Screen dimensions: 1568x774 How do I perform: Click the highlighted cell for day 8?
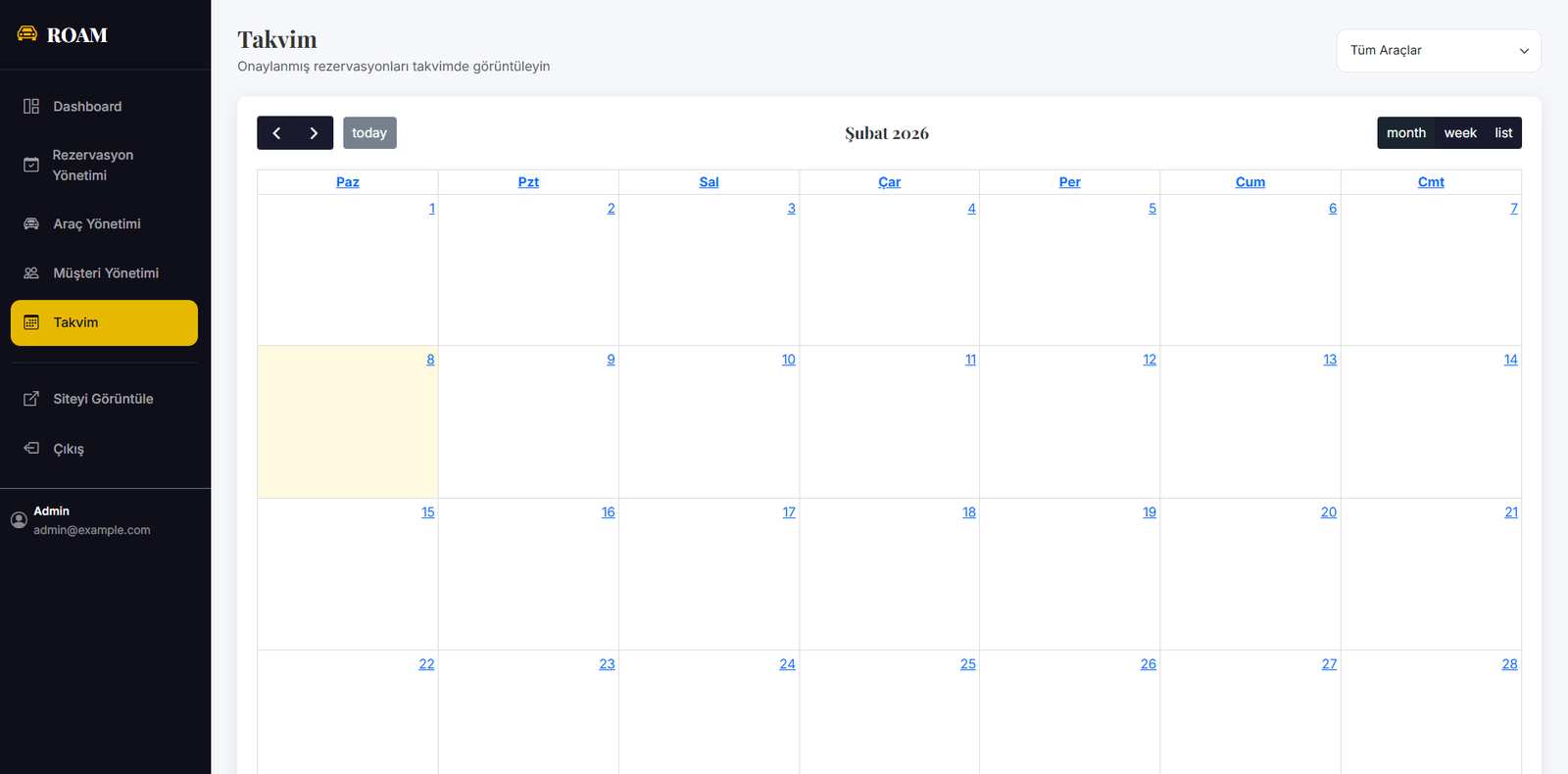click(x=347, y=431)
